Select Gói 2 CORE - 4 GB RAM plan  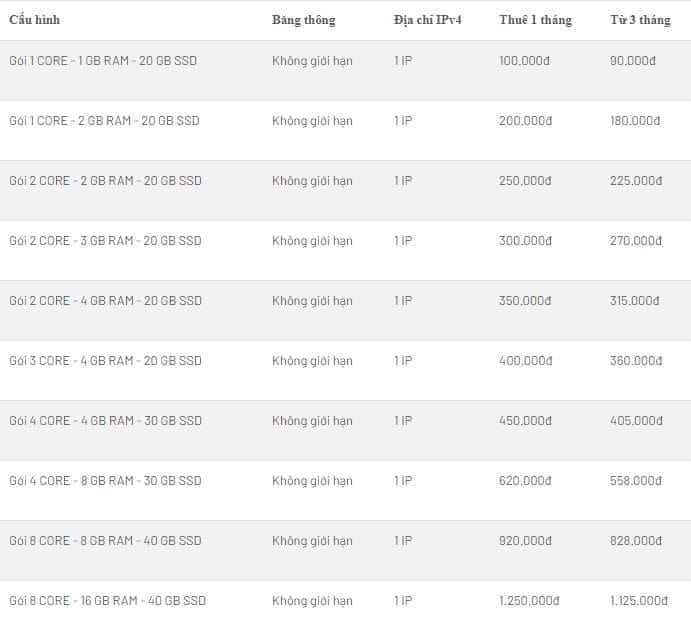(x=104, y=301)
